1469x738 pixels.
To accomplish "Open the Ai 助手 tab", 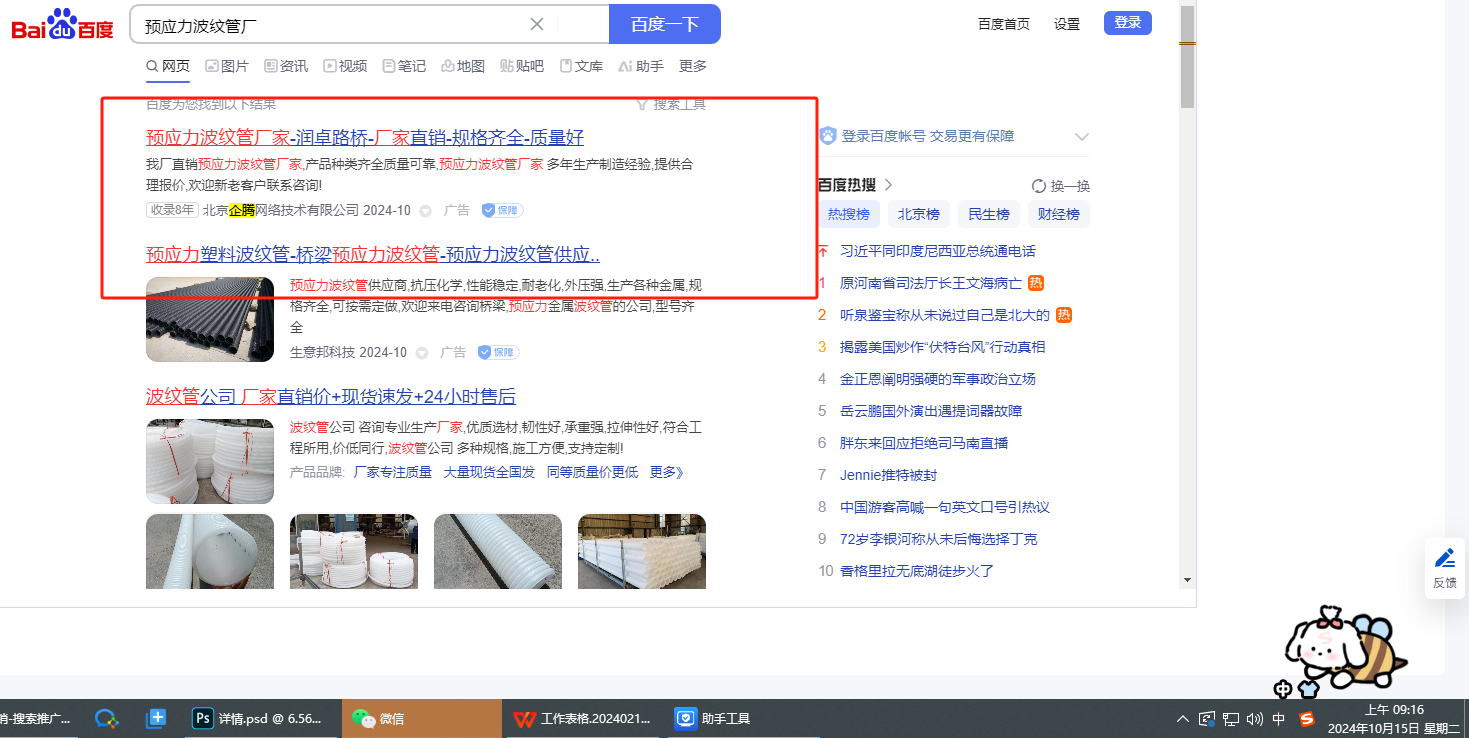I will click(641, 66).
